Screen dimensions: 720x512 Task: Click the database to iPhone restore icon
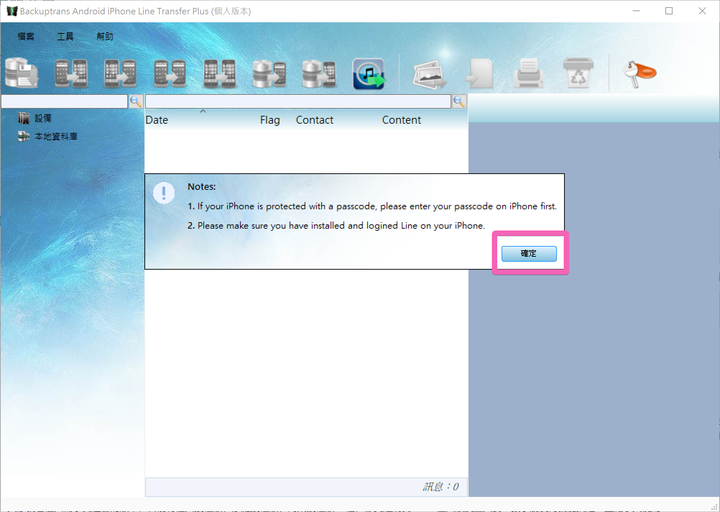[319, 73]
